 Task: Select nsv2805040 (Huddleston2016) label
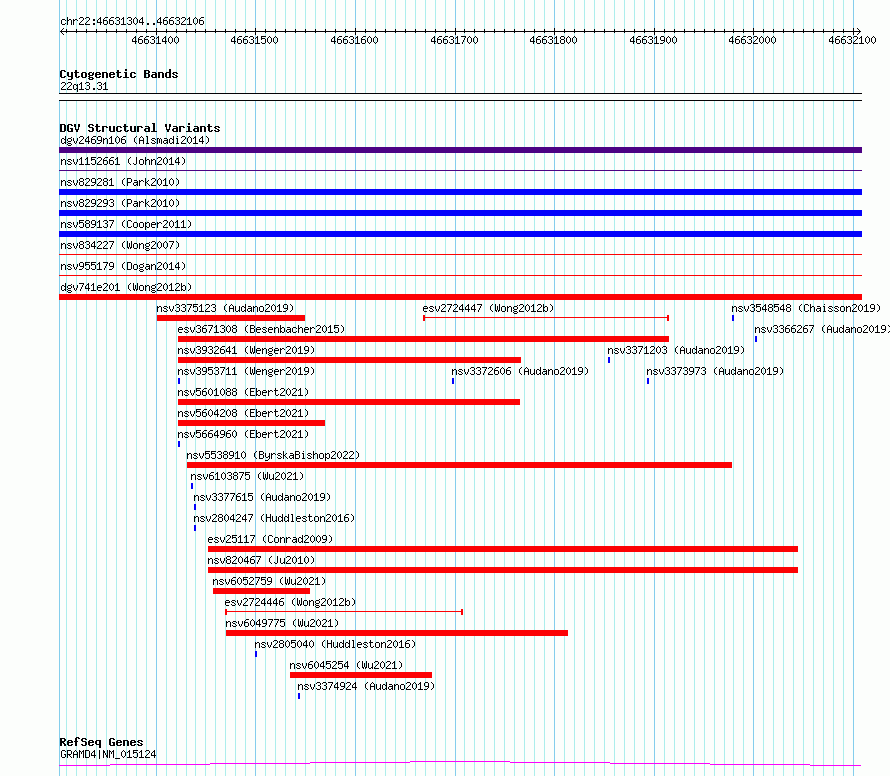click(335, 644)
